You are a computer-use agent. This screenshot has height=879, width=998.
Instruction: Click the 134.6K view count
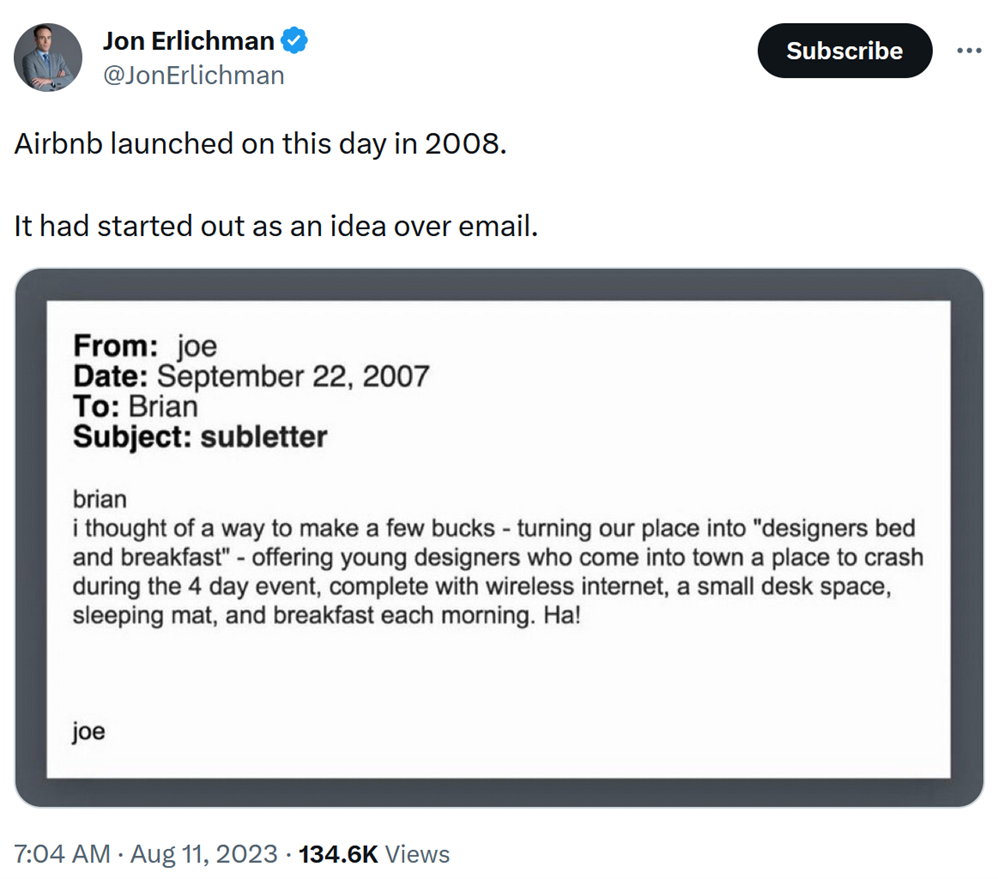click(x=339, y=854)
